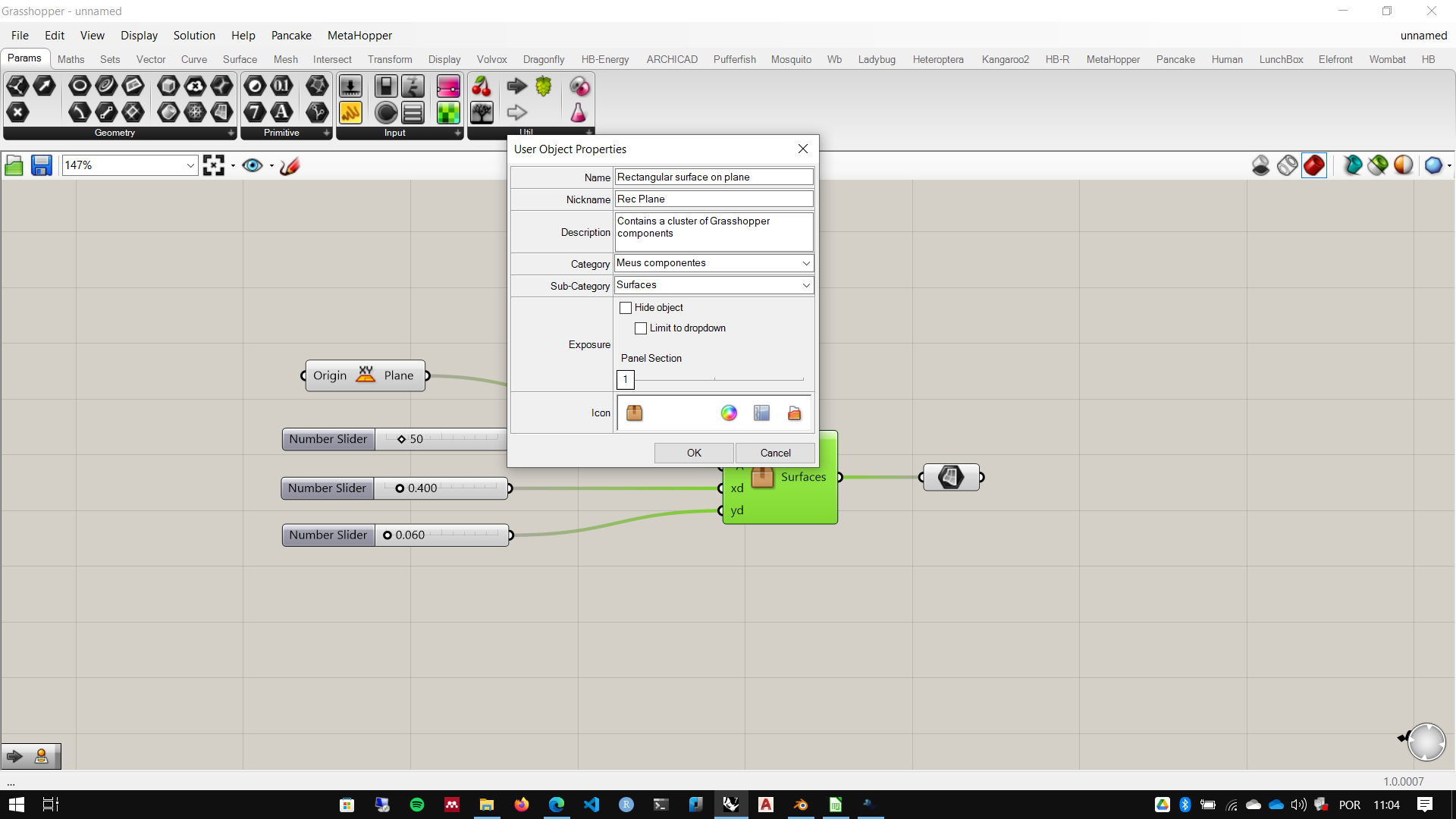This screenshot has height=819, width=1456.
Task: Open the color wheel icon picker
Action: 729,413
